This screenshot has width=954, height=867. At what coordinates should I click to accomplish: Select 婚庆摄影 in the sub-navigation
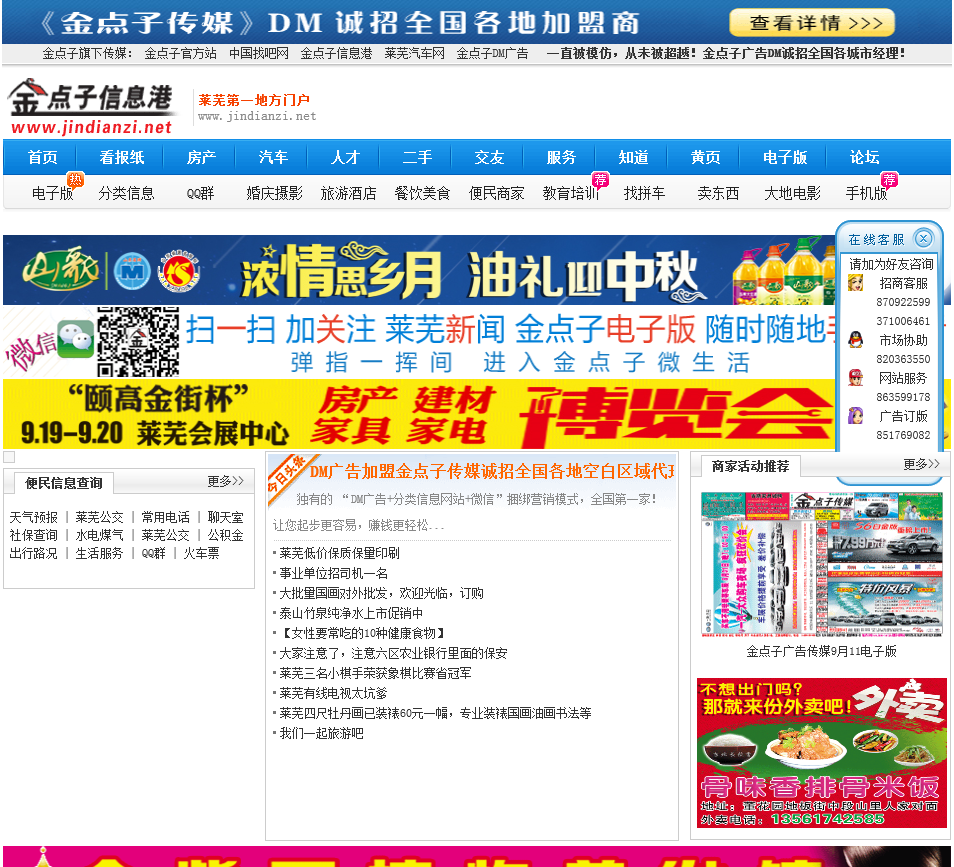[274, 193]
